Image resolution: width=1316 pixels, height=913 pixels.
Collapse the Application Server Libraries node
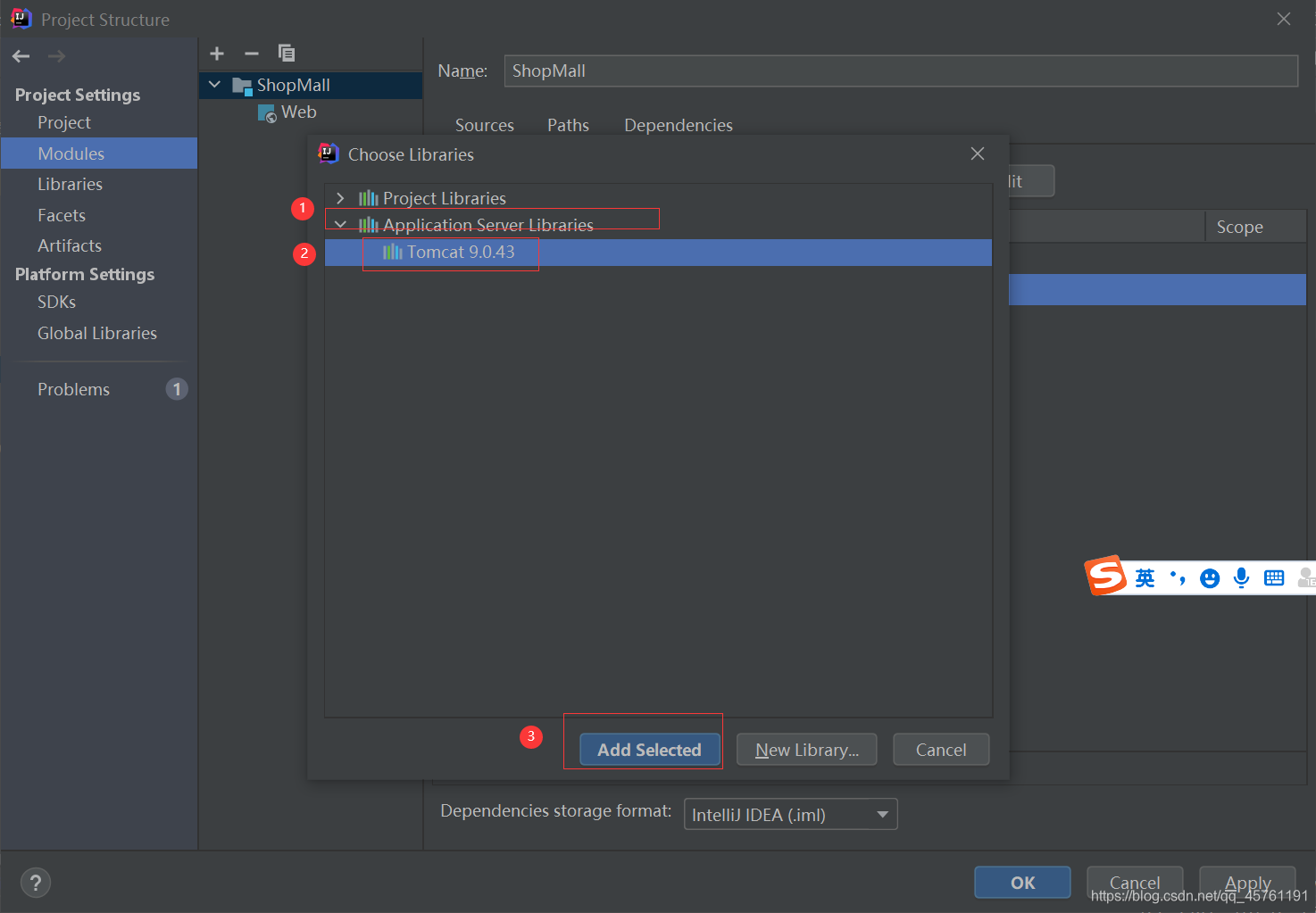coord(340,225)
